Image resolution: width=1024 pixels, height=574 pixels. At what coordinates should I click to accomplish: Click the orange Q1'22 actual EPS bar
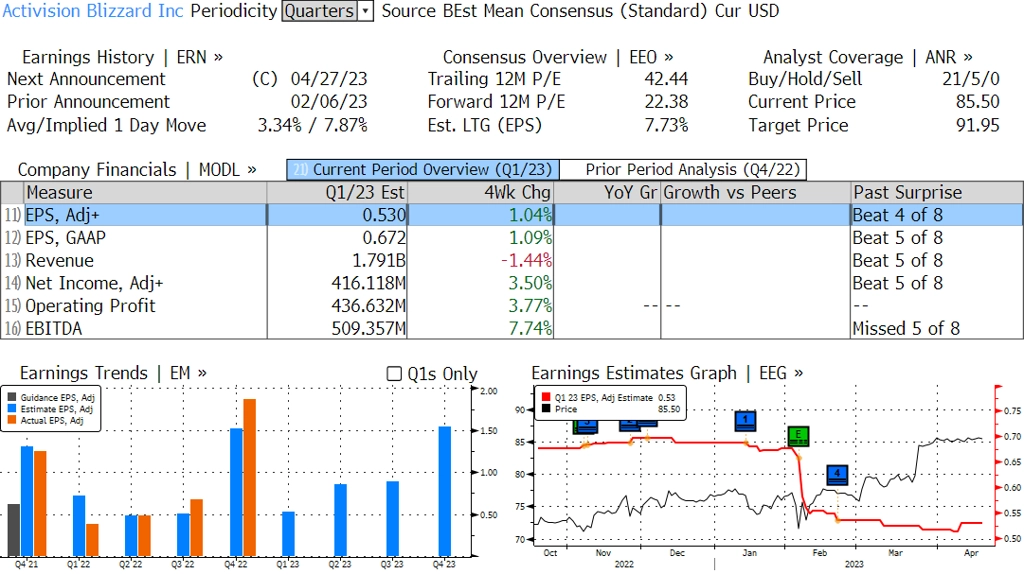pos(92,539)
